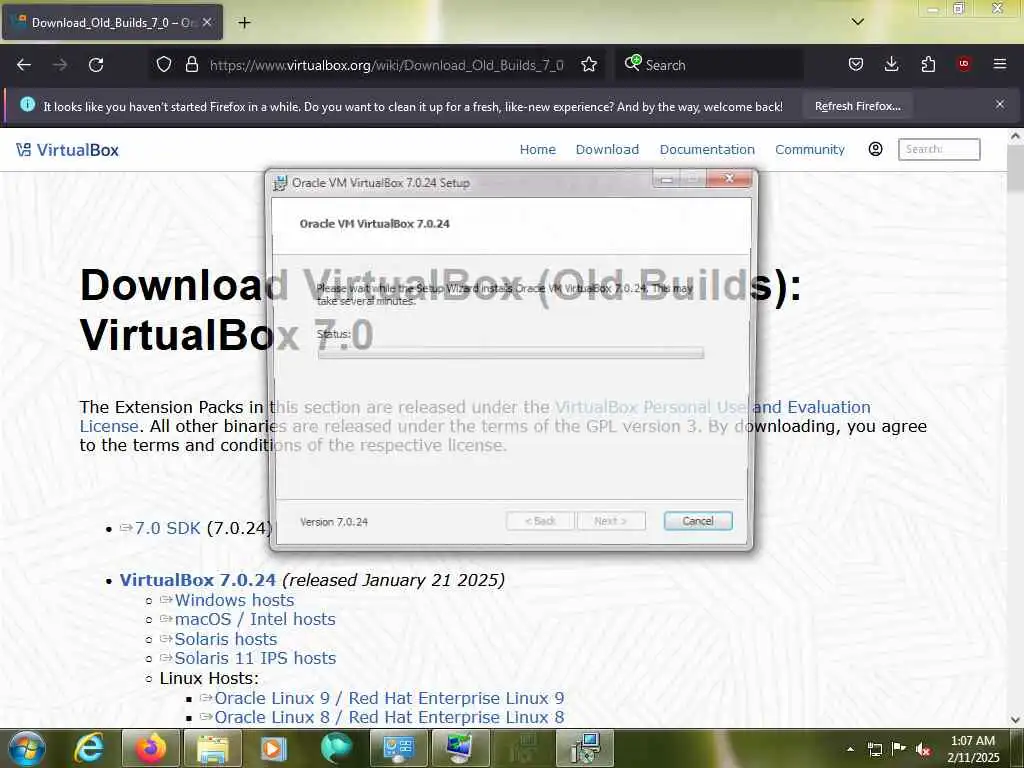The image size is (1024, 768).
Task: Open a new tab with the plus icon
Action: click(x=244, y=23)
